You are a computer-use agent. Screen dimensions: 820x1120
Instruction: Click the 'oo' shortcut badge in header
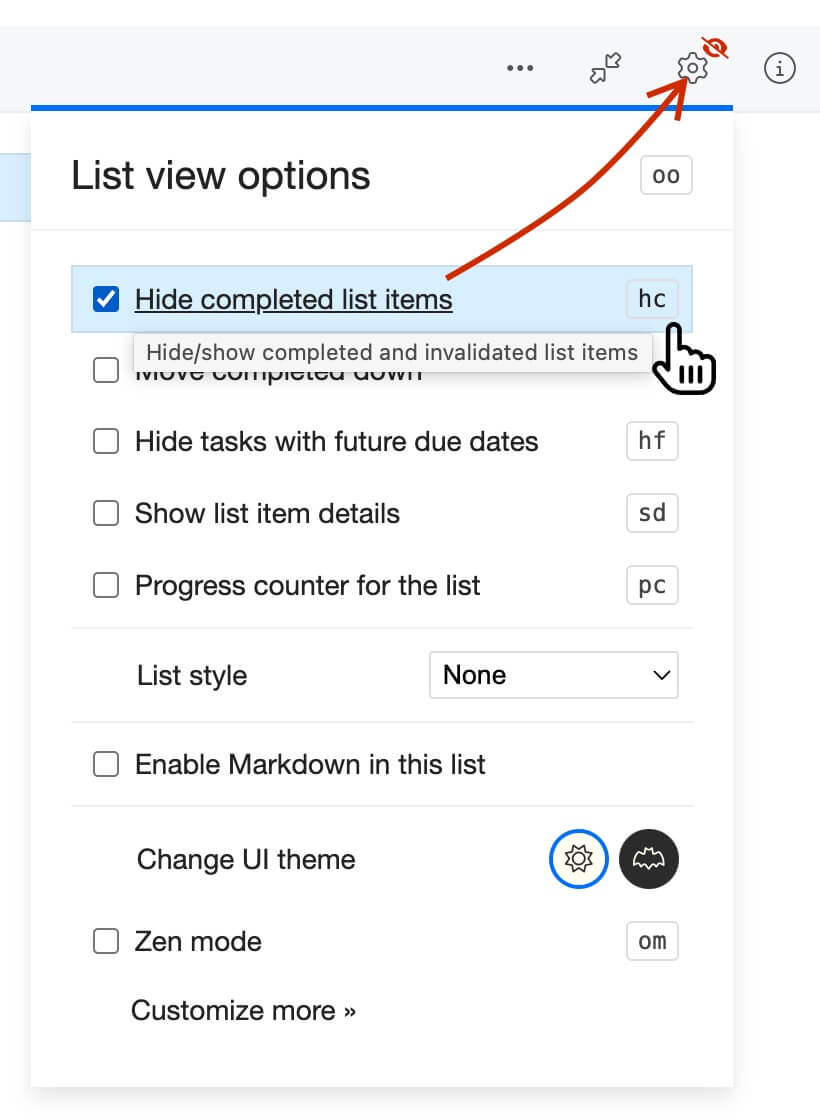click(666, 176)
